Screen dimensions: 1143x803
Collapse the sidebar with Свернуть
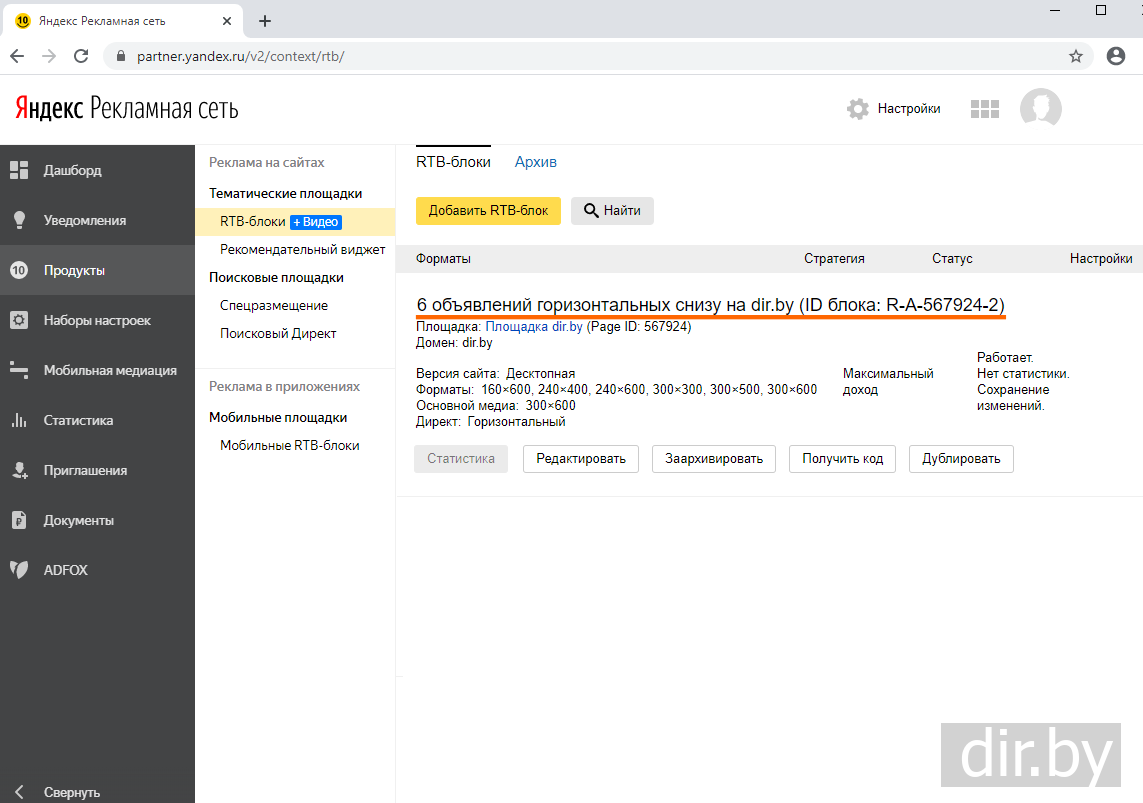60,792
